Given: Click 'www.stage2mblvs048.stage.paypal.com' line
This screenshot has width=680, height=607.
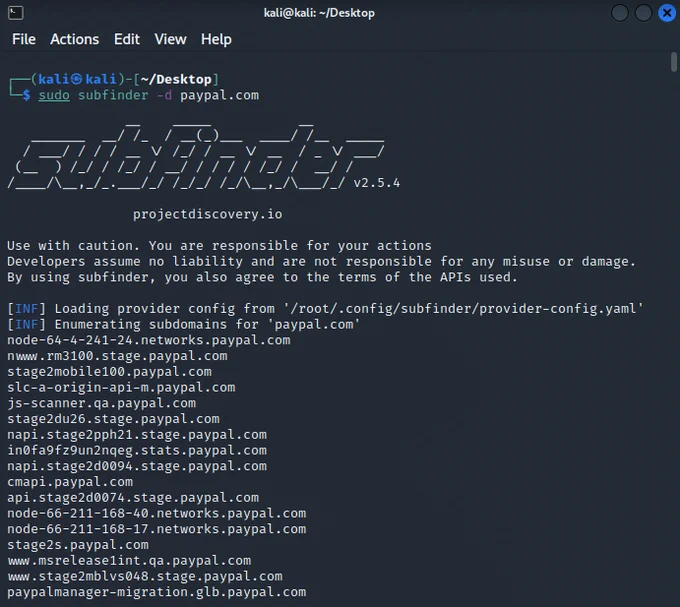Looking at the screenshot, I should pyautogui.click(x=145, y=577).
